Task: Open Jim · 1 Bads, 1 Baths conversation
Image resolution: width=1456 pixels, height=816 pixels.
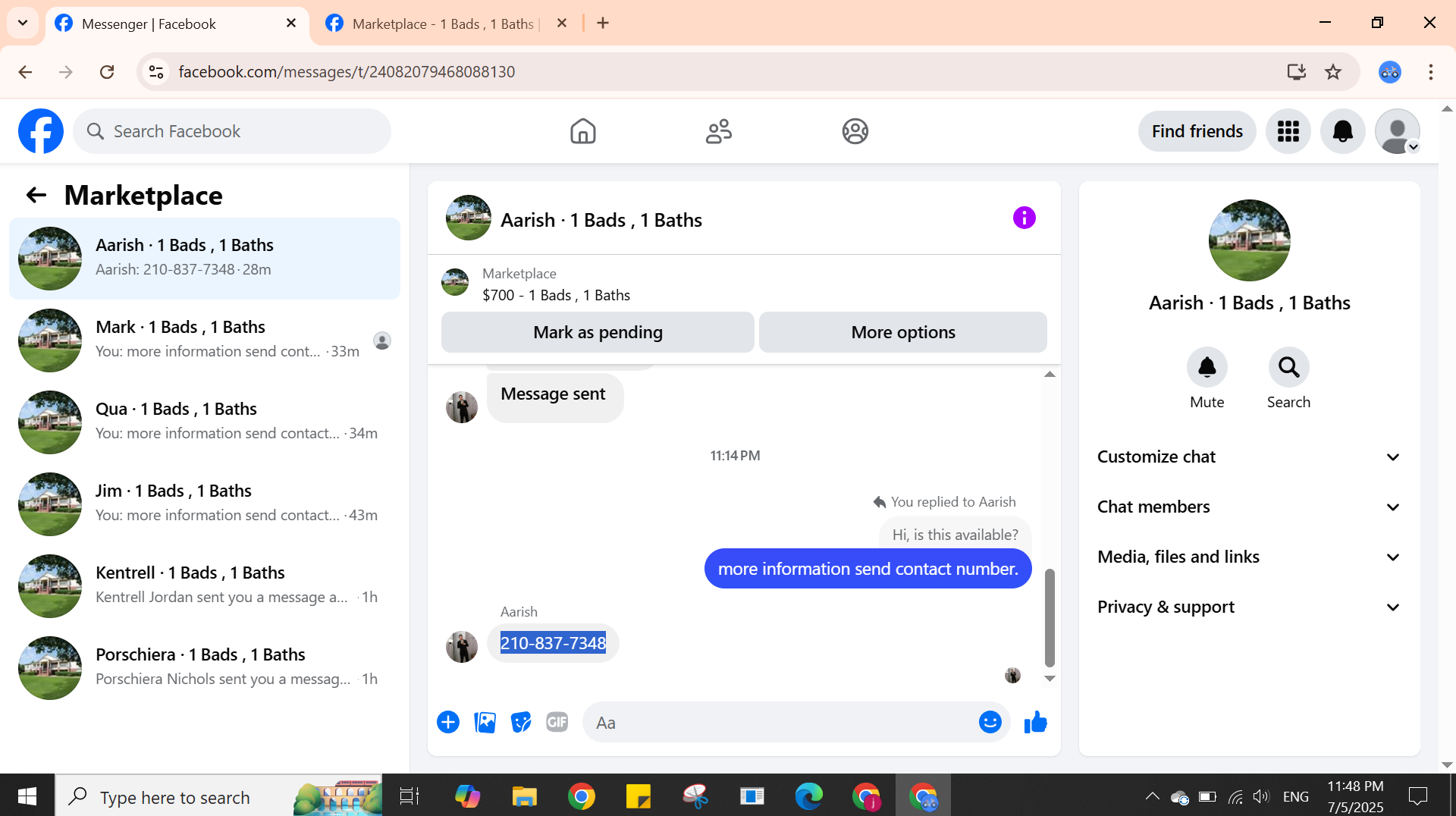Action: 205,504
